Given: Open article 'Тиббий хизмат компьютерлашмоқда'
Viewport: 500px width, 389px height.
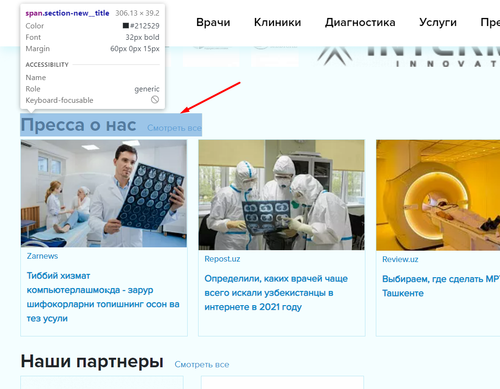Looking at the screenshot, I should tap(103, 297).
